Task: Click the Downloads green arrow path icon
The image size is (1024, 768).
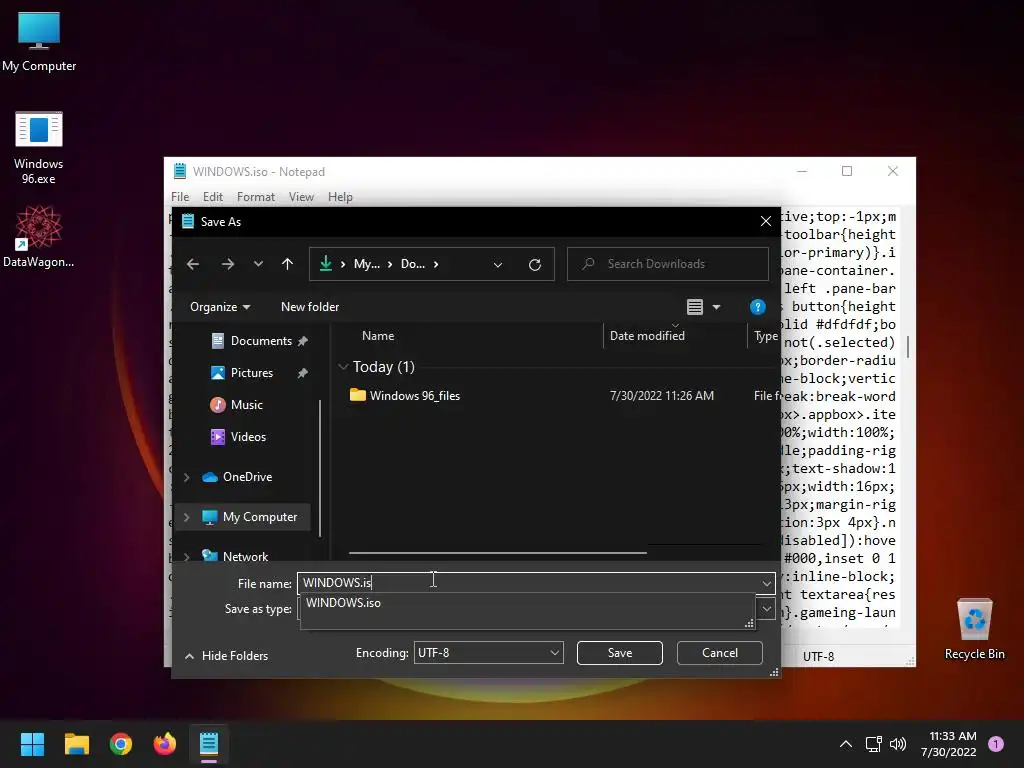Action: coord(325,263)
